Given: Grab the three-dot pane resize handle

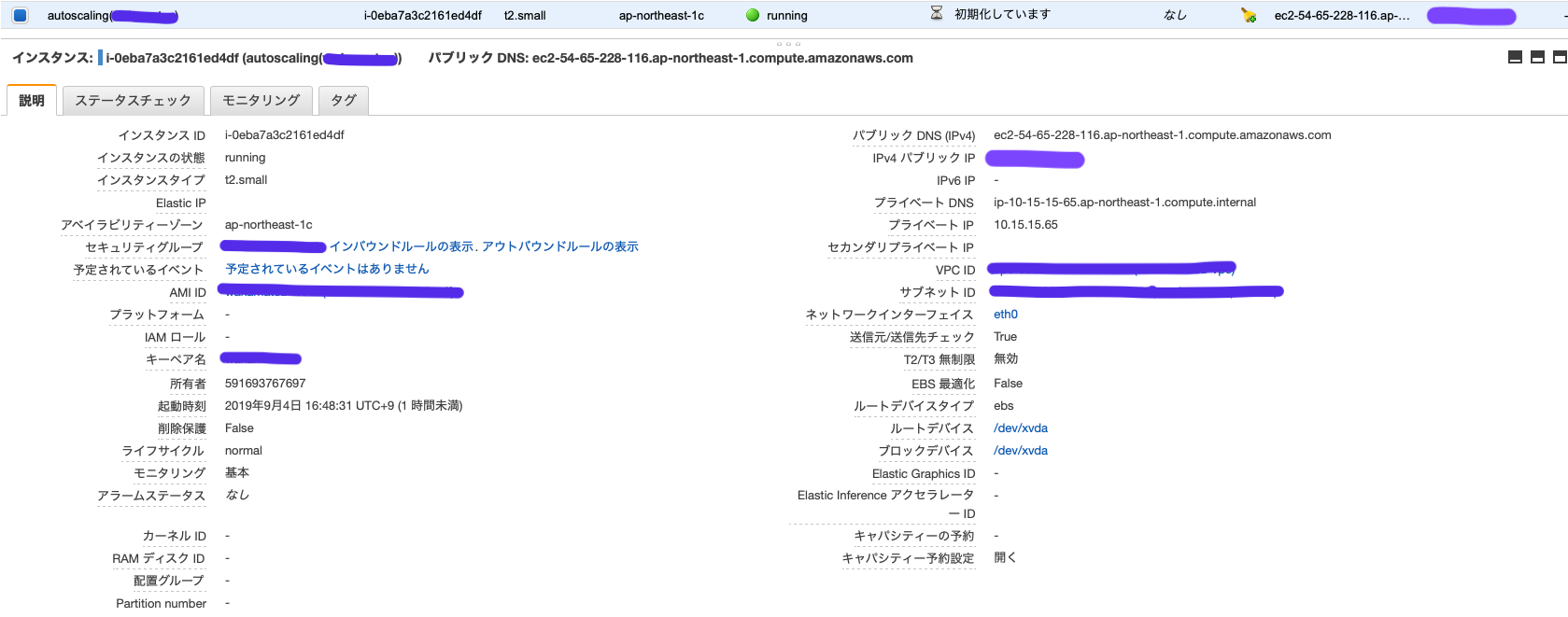Looking at the screenshot, I should tap(788, 43).
